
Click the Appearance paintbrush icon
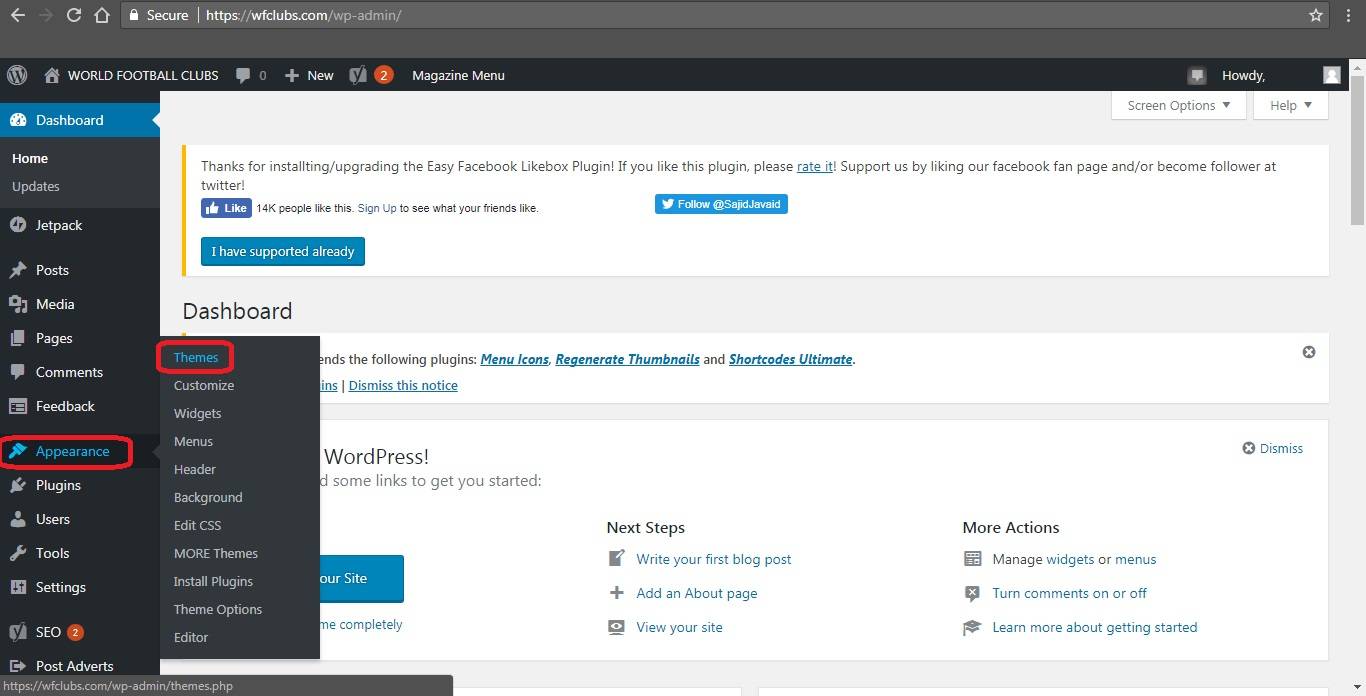(x=18, y=451)
